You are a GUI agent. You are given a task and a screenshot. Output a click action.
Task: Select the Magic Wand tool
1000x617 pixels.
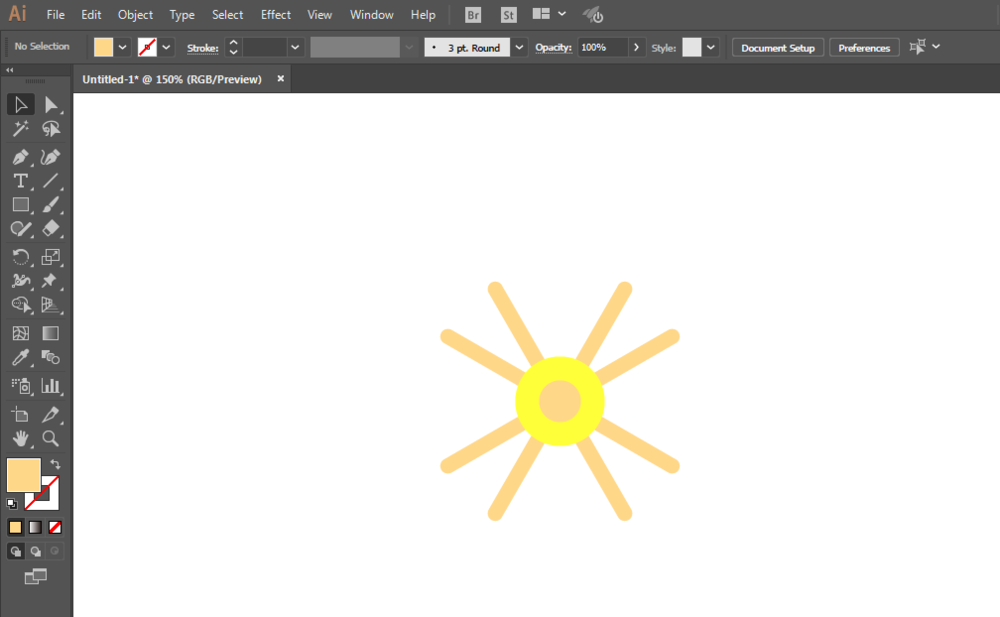(x=20, y=129)
